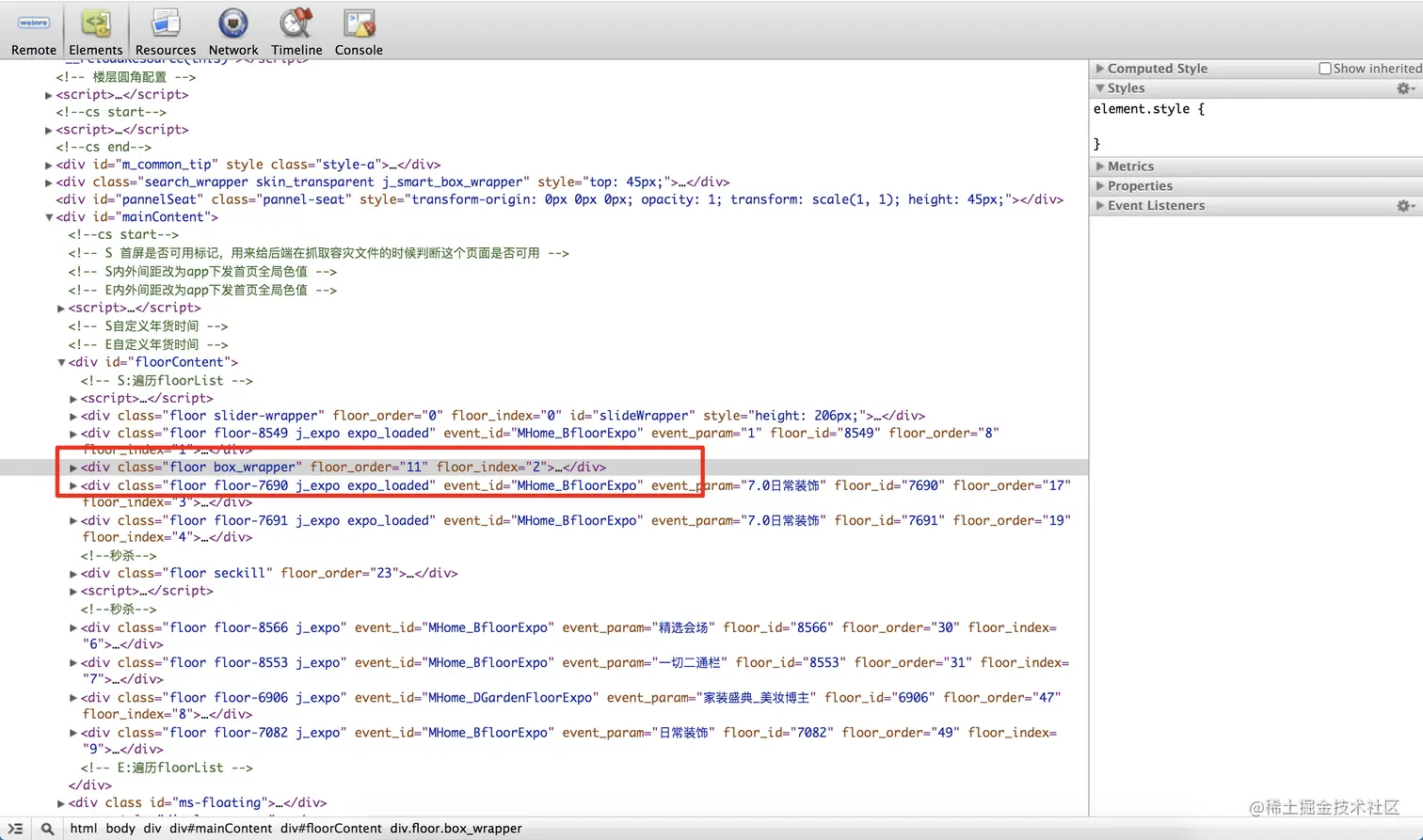Expand the slider-wrapper div node

click(x=73, y=416)
